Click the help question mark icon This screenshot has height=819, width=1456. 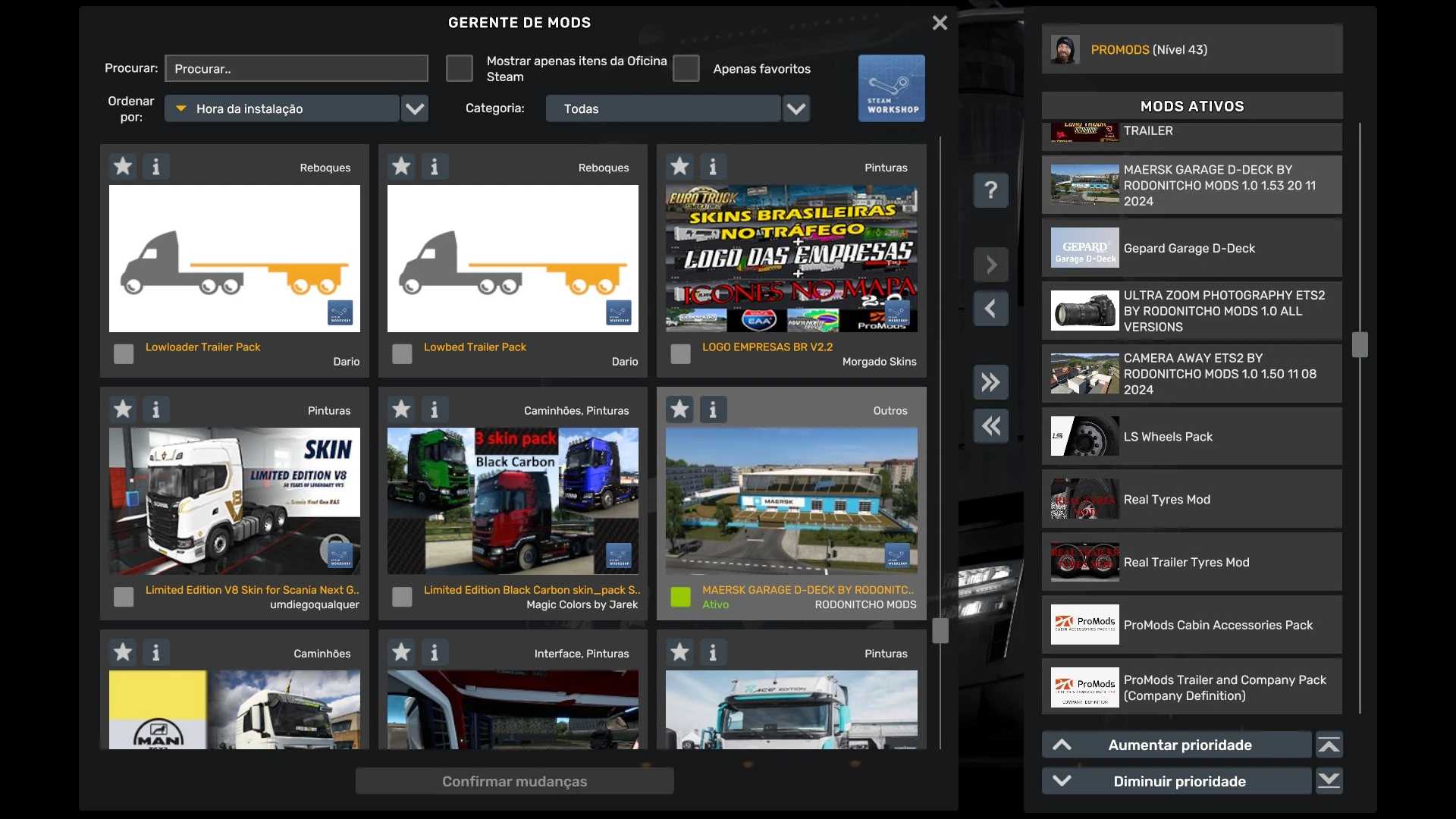pyautogui.click(x=990, y=190)
